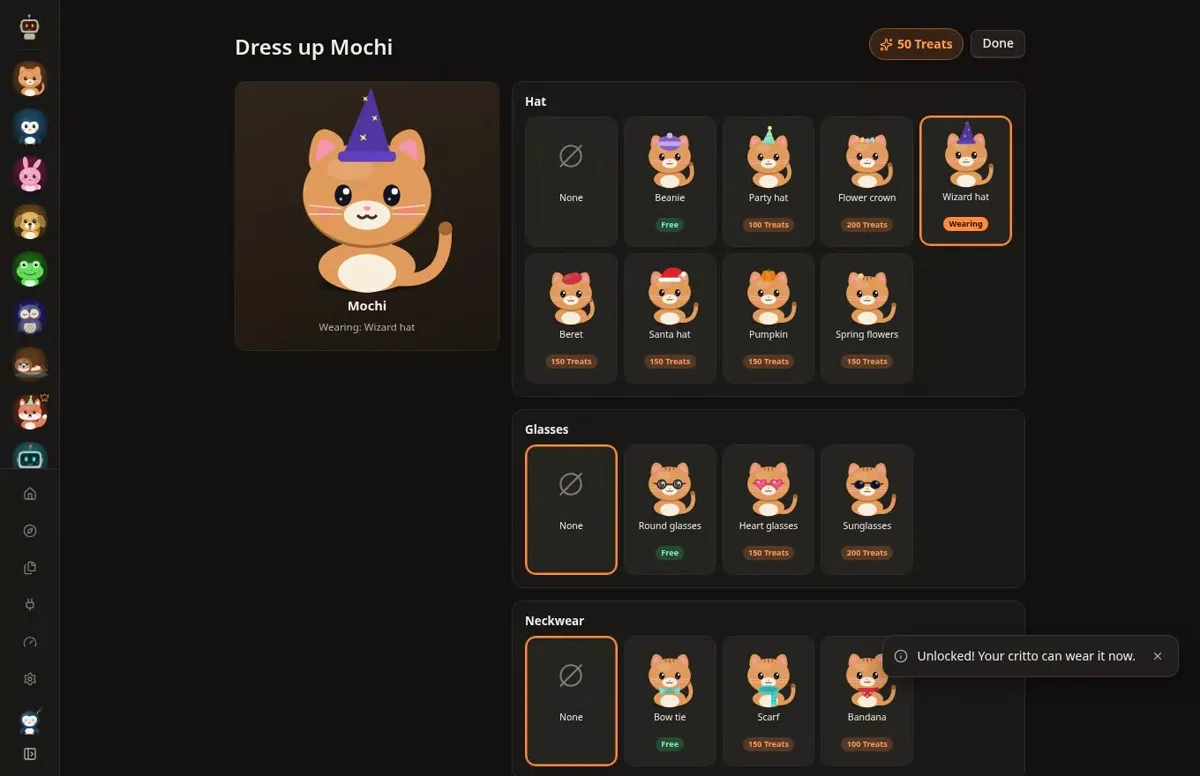This screenshot has height=776, width=1200.
Task: Select the teal robot avatar in sidebar
Action: [x=30, y=457]
